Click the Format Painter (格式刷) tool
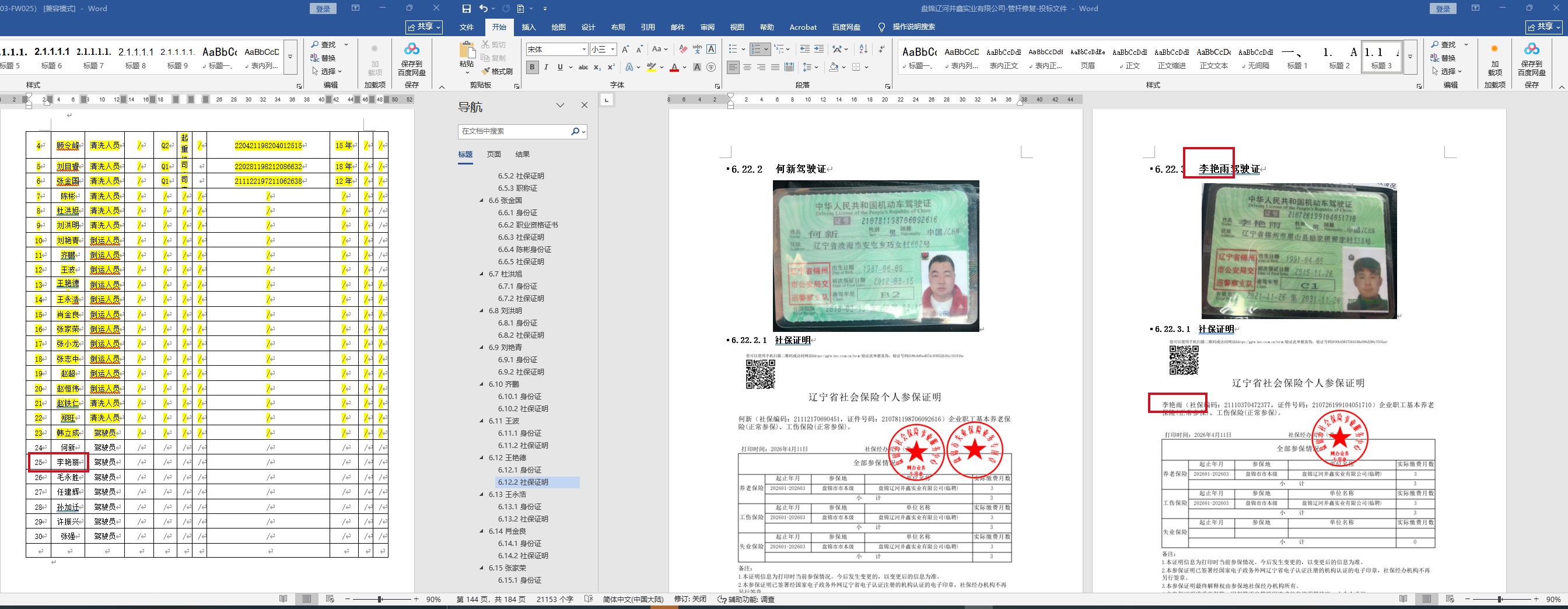Viewport: 1568px width, 609px height. point(496,71)
